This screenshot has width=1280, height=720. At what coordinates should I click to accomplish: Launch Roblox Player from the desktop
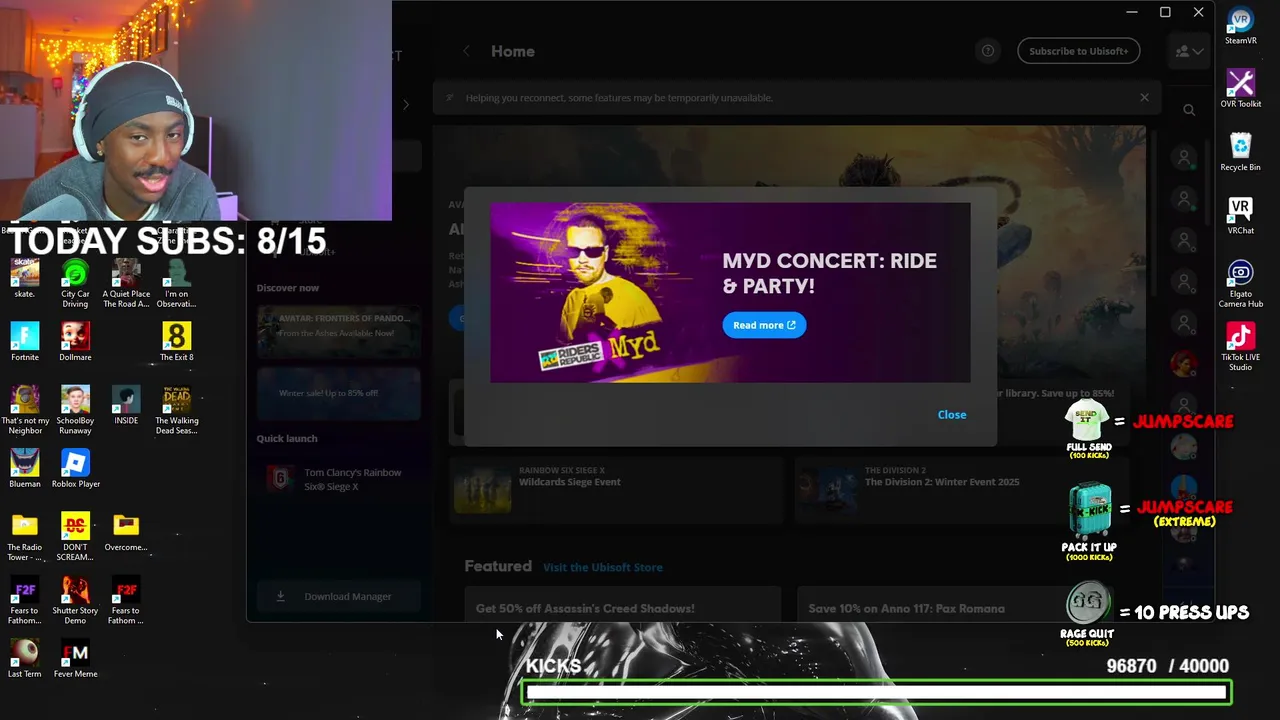pyautogui.click(x=75, y=468)
